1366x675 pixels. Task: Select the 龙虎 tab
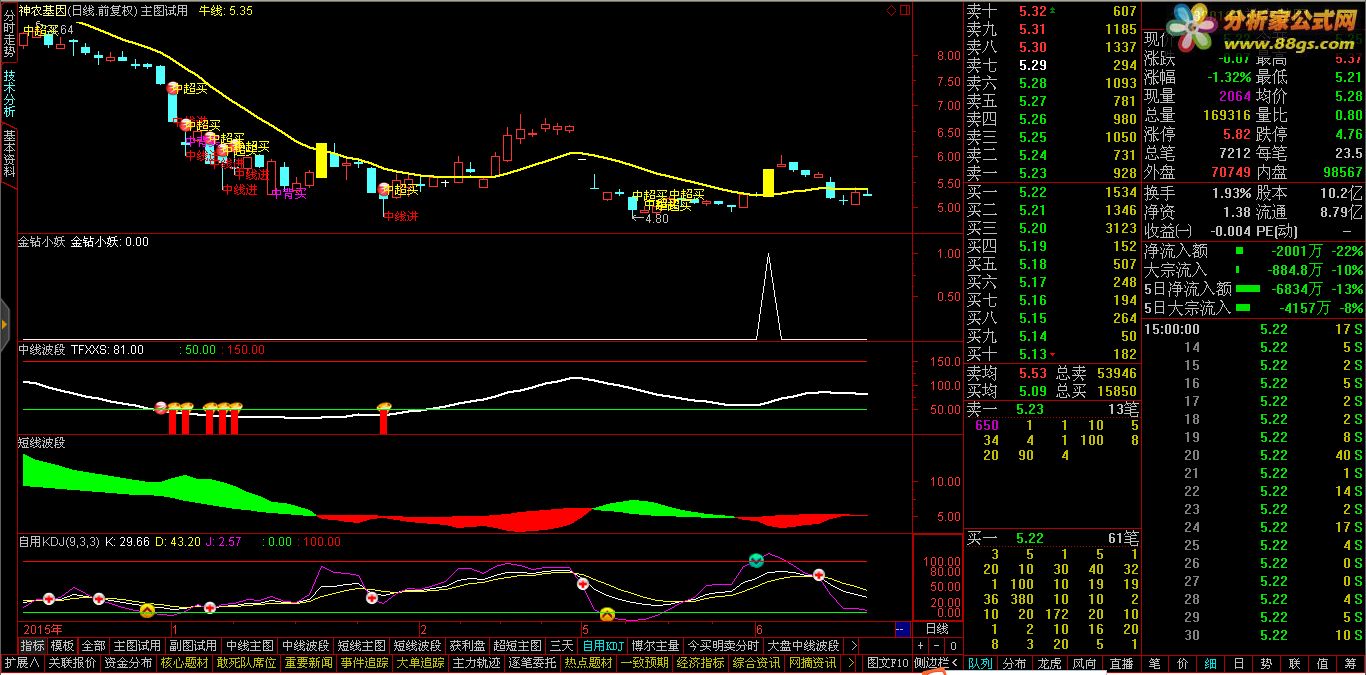(x=1049, y=663)
